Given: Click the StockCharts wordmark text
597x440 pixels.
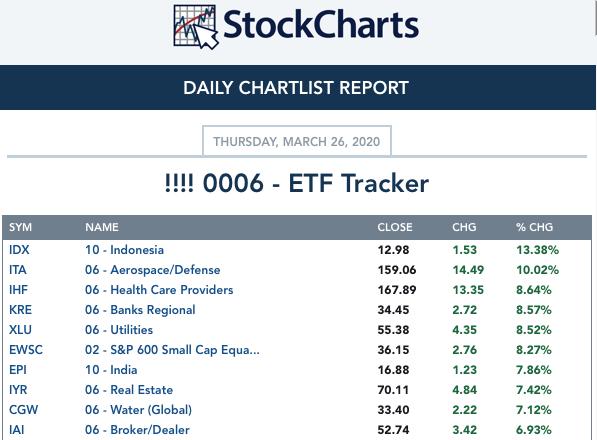Looking at the screenshot, I should [321, 25].
